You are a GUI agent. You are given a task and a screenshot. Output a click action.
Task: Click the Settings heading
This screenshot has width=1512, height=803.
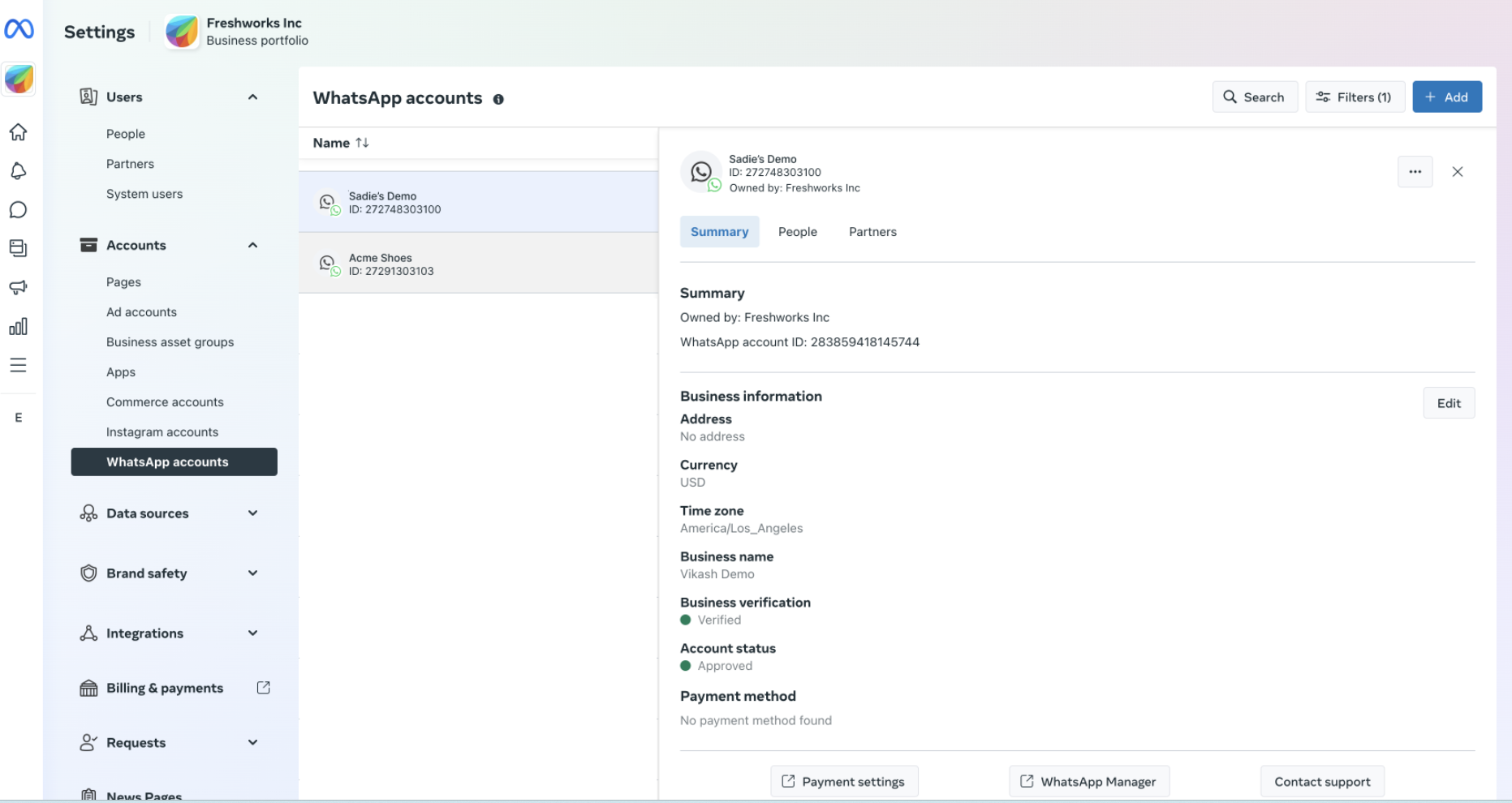pyautogui.click(x=100, y=32)
